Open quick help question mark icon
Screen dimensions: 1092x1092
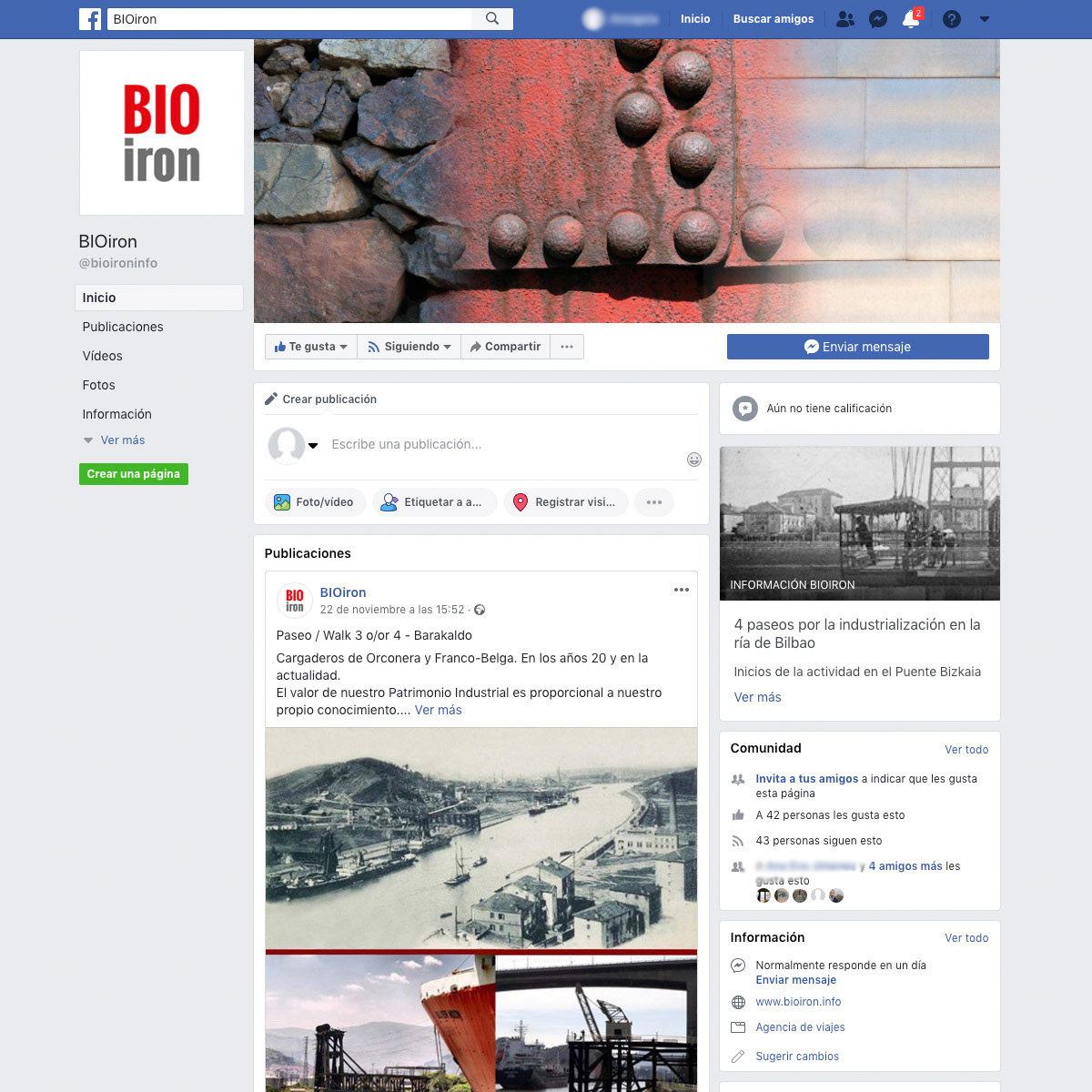[x=952, y=18]
